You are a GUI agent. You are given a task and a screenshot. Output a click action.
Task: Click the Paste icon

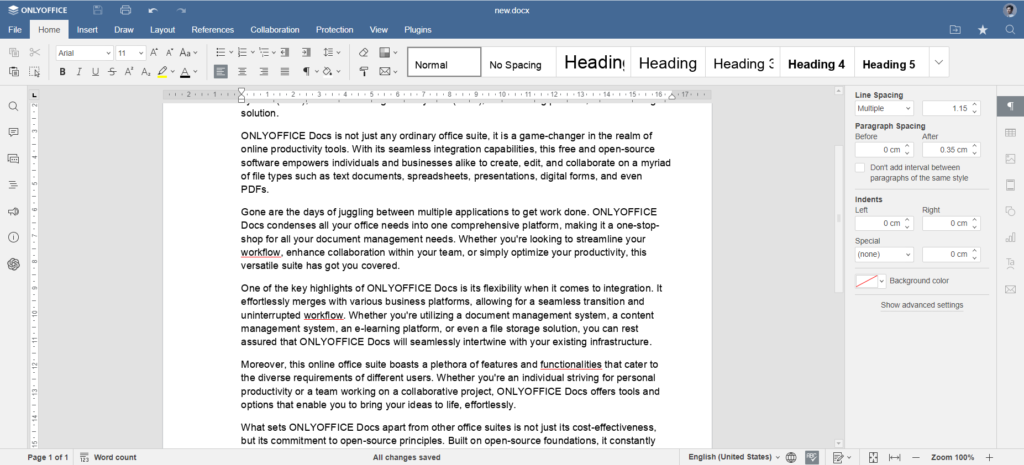coord(14,71)
